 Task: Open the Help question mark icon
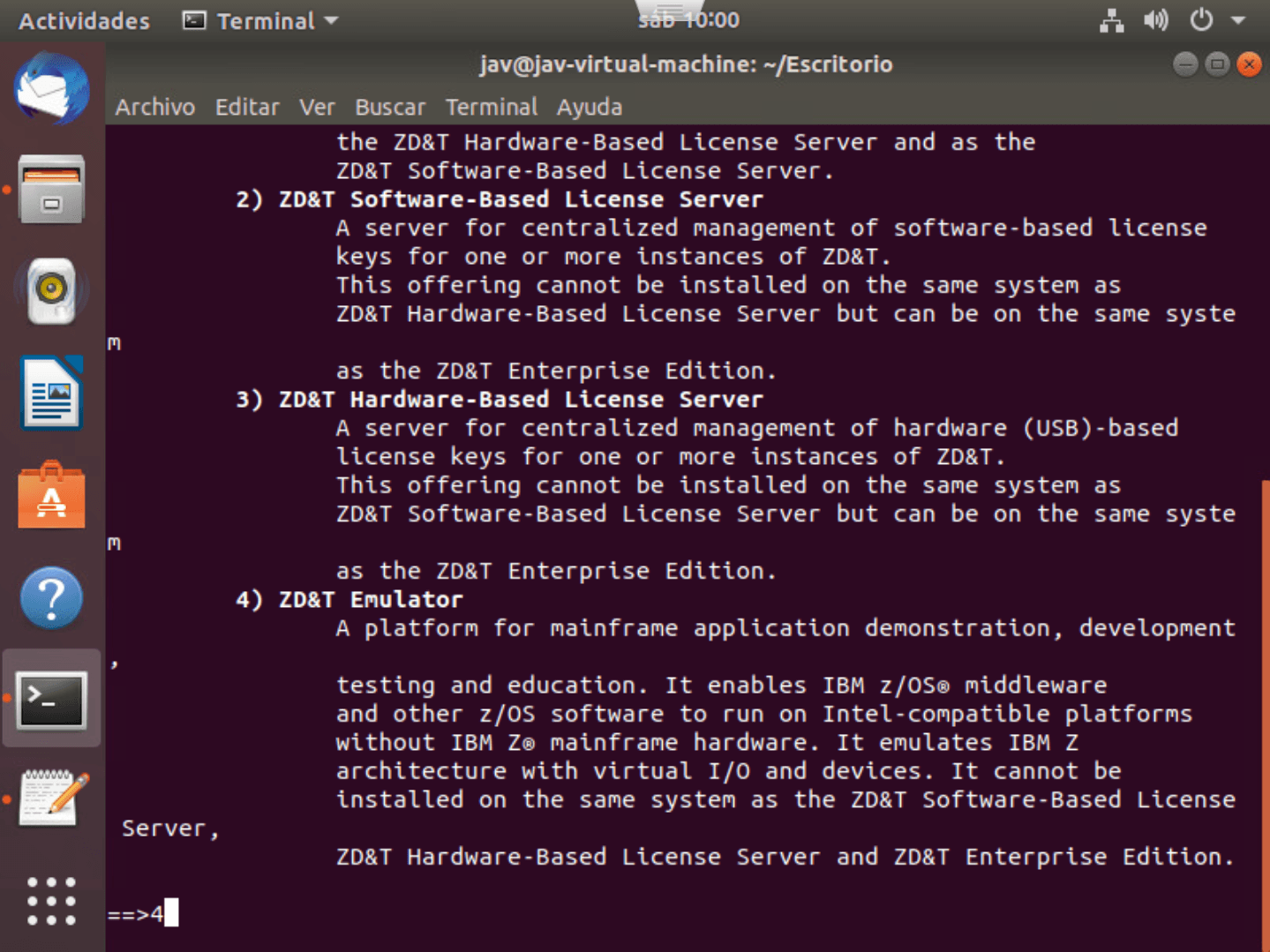tap(51, 598)
